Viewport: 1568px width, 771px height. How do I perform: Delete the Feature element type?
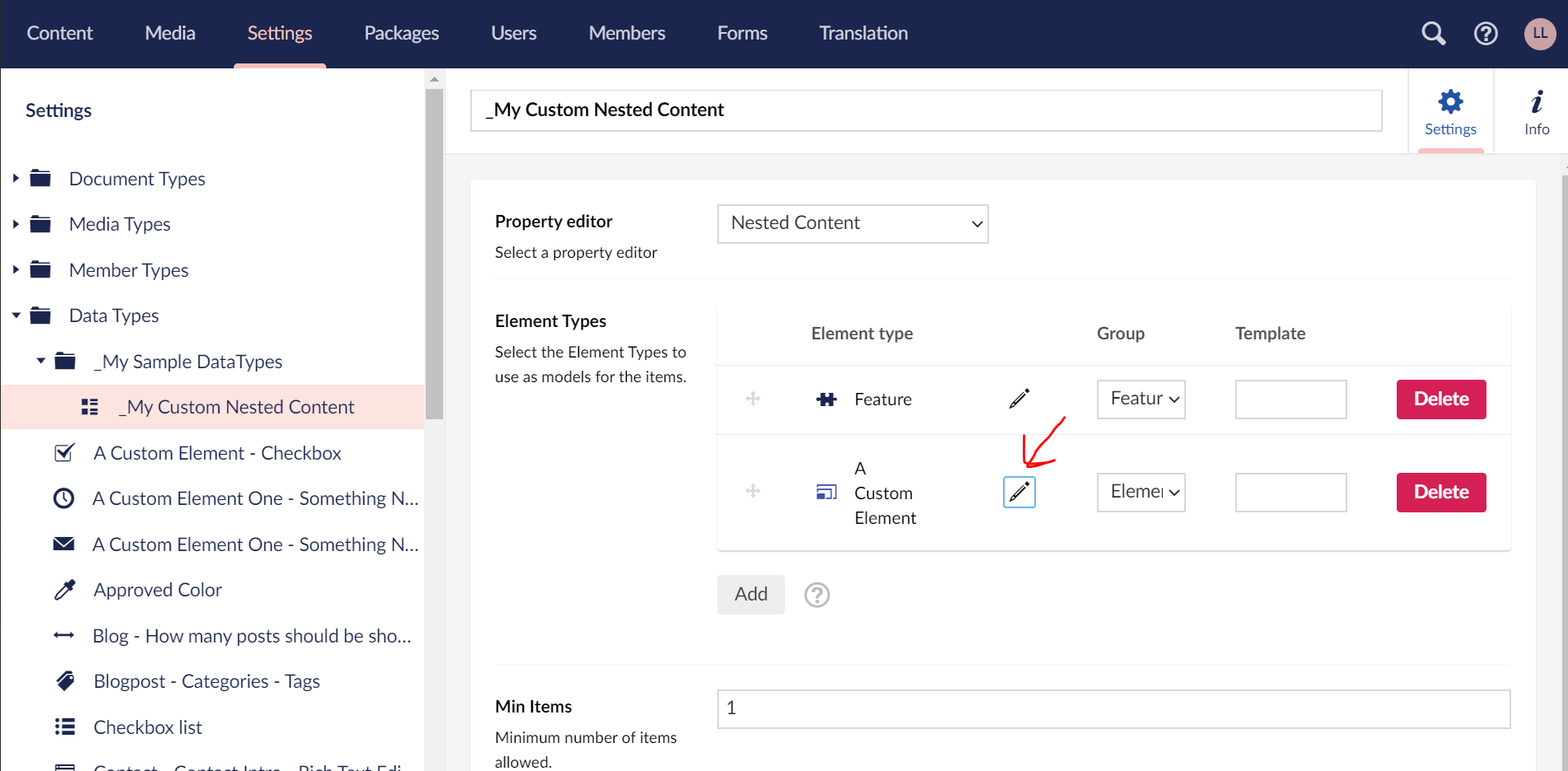1440,399
